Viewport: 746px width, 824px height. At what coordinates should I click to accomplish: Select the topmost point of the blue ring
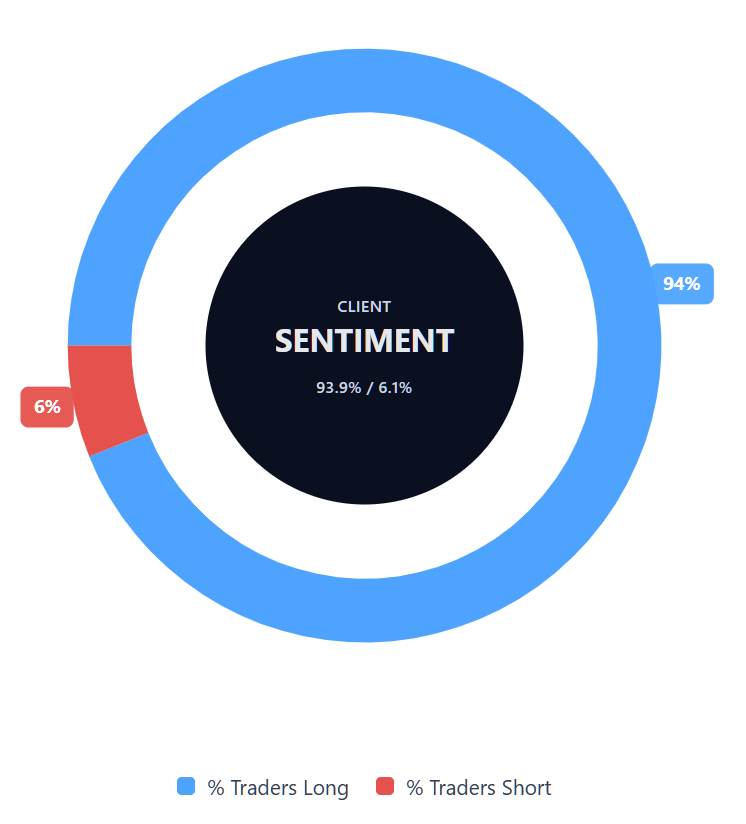point(364,80)
